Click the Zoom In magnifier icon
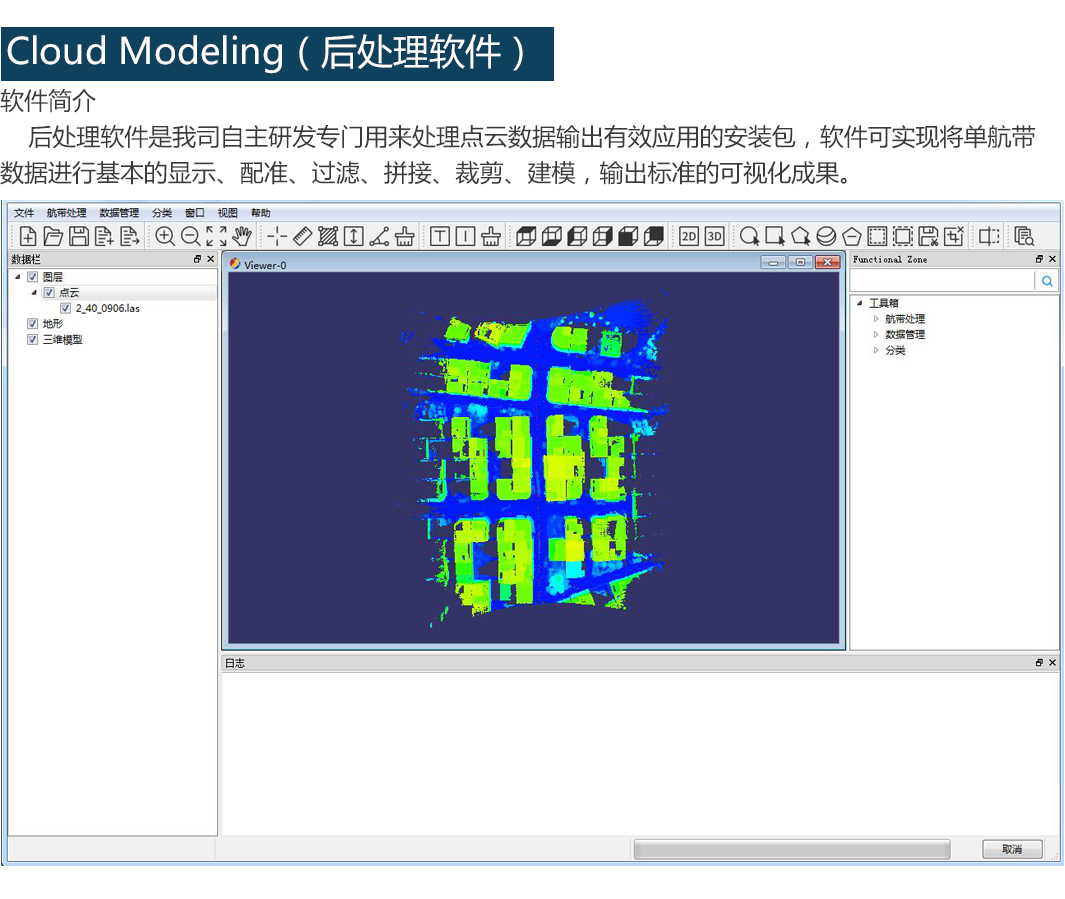 (x=165, y=236)
